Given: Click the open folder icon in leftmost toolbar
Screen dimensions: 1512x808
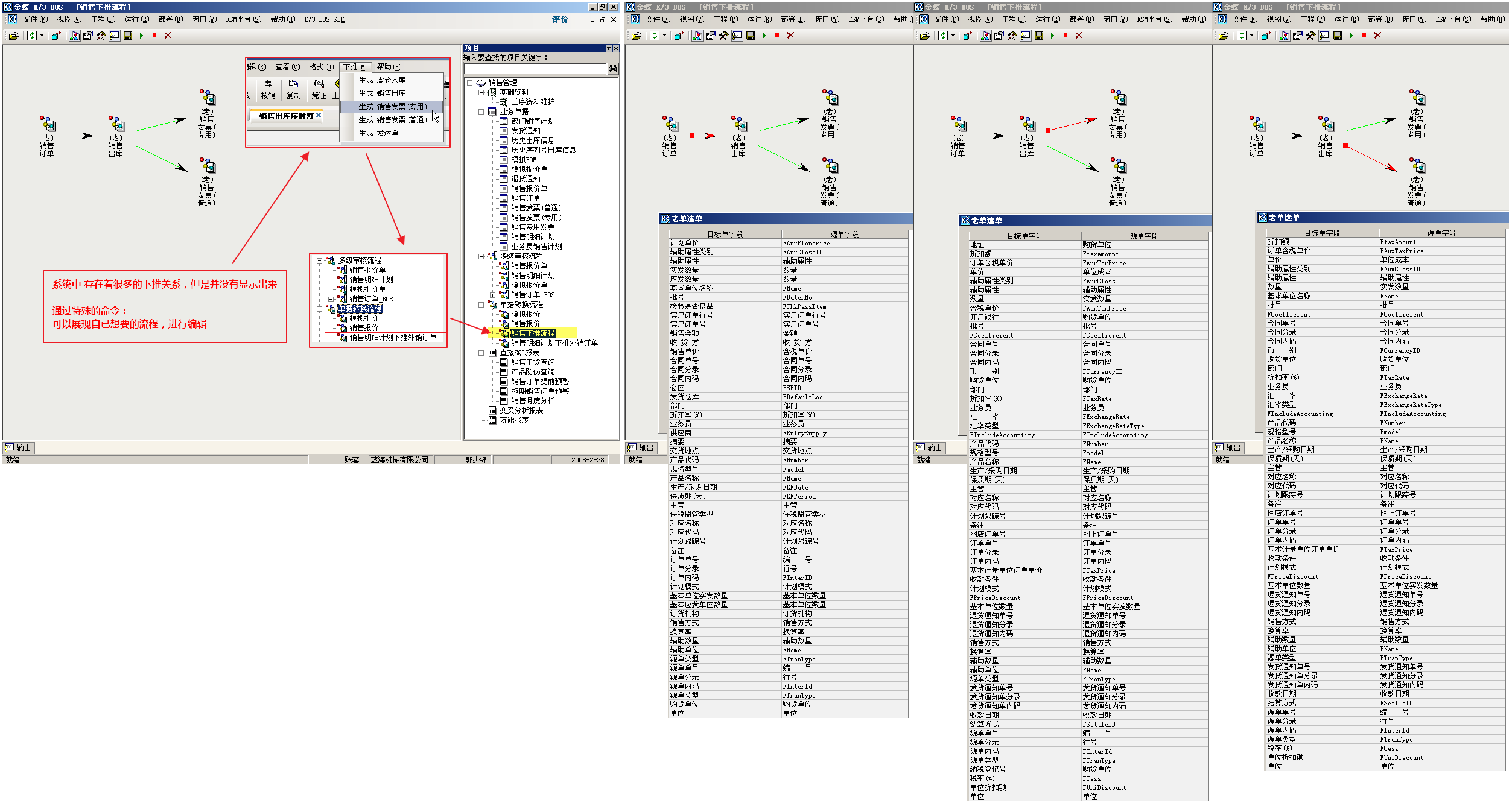Looking at the screenshot, I should 13,36.
